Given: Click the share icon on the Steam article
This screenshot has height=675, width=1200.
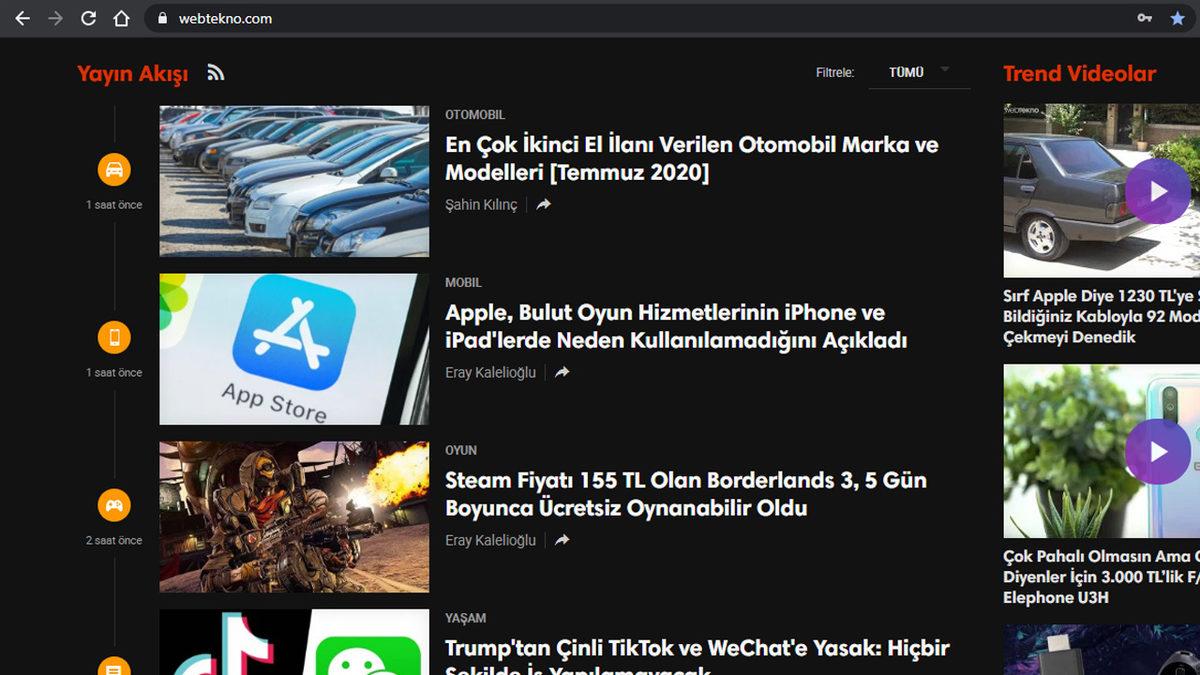Looking at the screenshot, I should 561,540.
